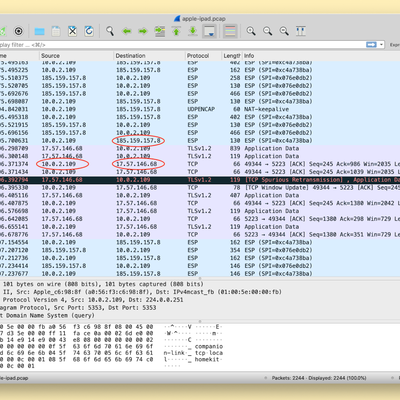This screenshot has height=400, width=400.
Task: Open Find a packet magnifier icon
Action: [x=110, y=31]
